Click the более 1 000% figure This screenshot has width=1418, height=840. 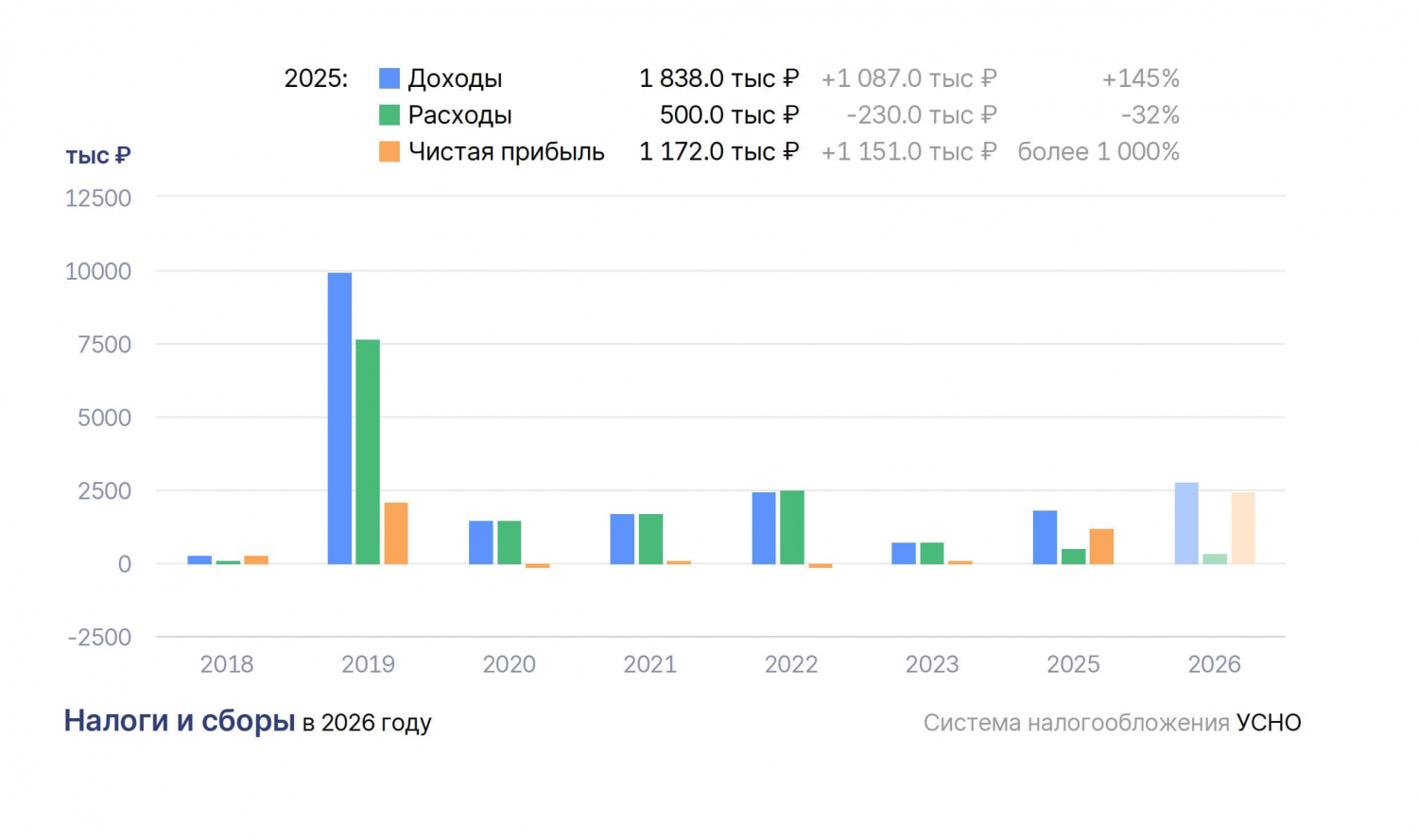pyautogui.click(x=1098, y=152)
